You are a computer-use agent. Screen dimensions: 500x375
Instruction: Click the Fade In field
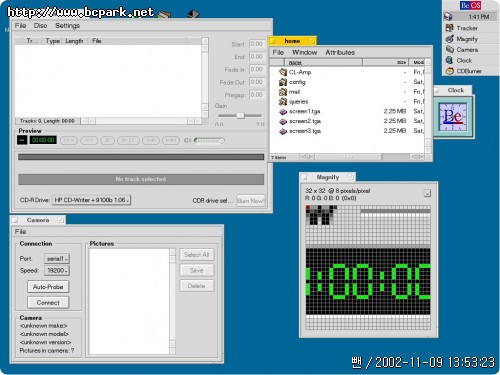(257, 69)
